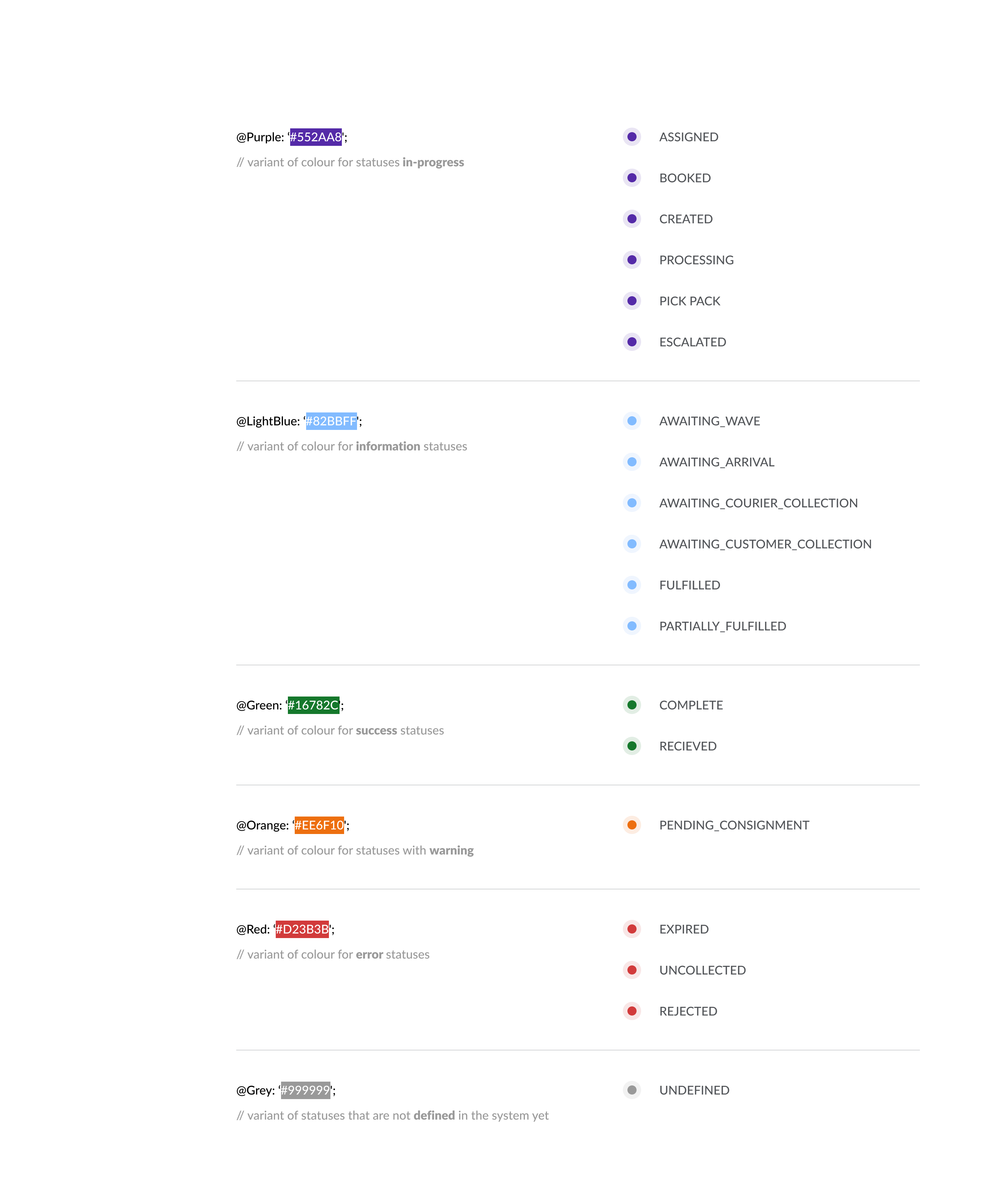Click the light blue AWAITING_WAVE dot
1008x1191 pixels.
[x=632, y=421]
